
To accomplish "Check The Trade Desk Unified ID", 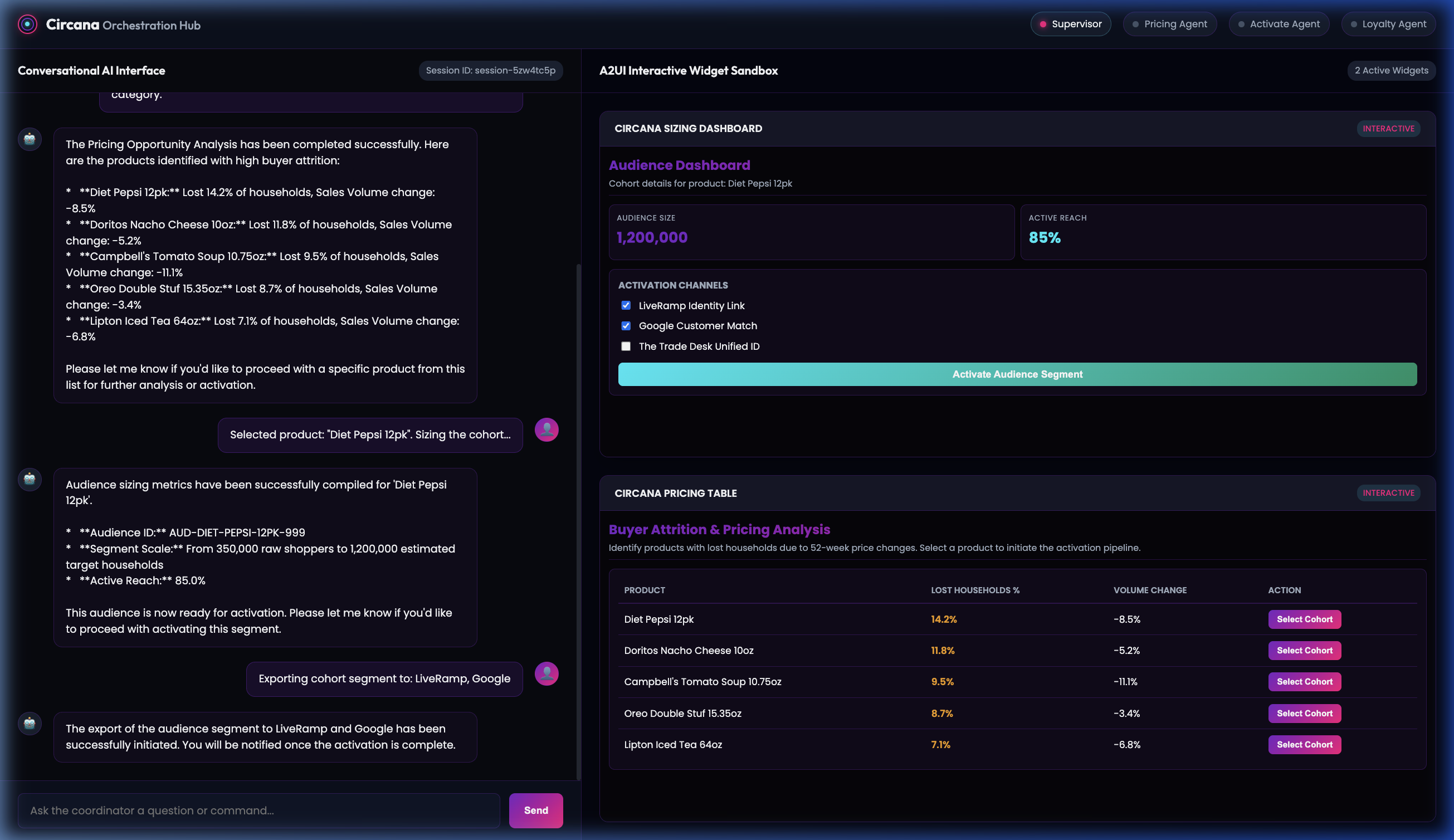I will (626, 346).
